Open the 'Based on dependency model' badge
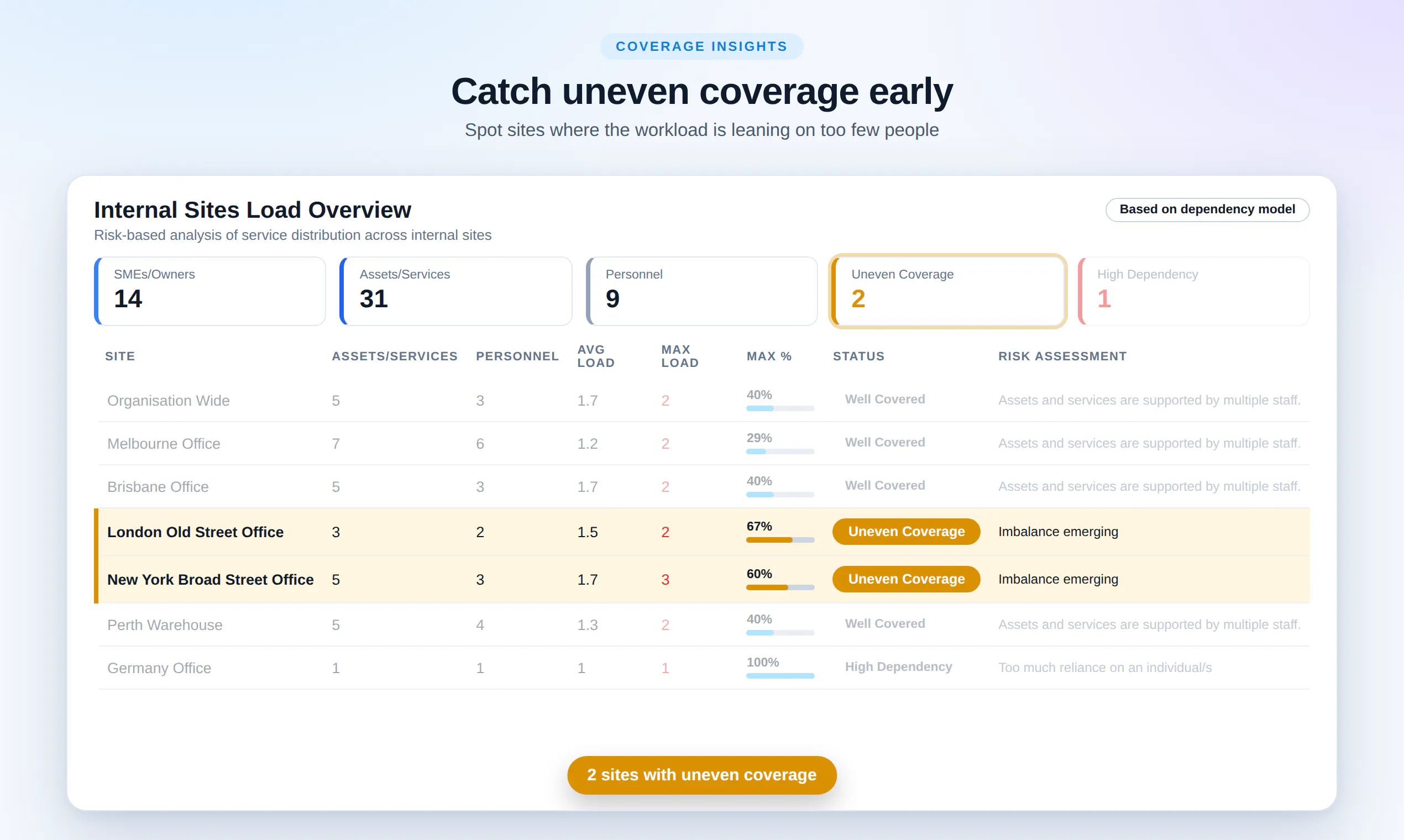Image resolution: width=1404 pixels, height=840 pixels. pos(1207,209)
